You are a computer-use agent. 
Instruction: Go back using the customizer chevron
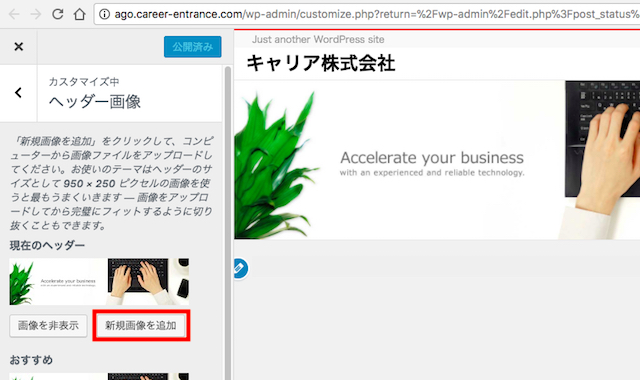[18, 93]
